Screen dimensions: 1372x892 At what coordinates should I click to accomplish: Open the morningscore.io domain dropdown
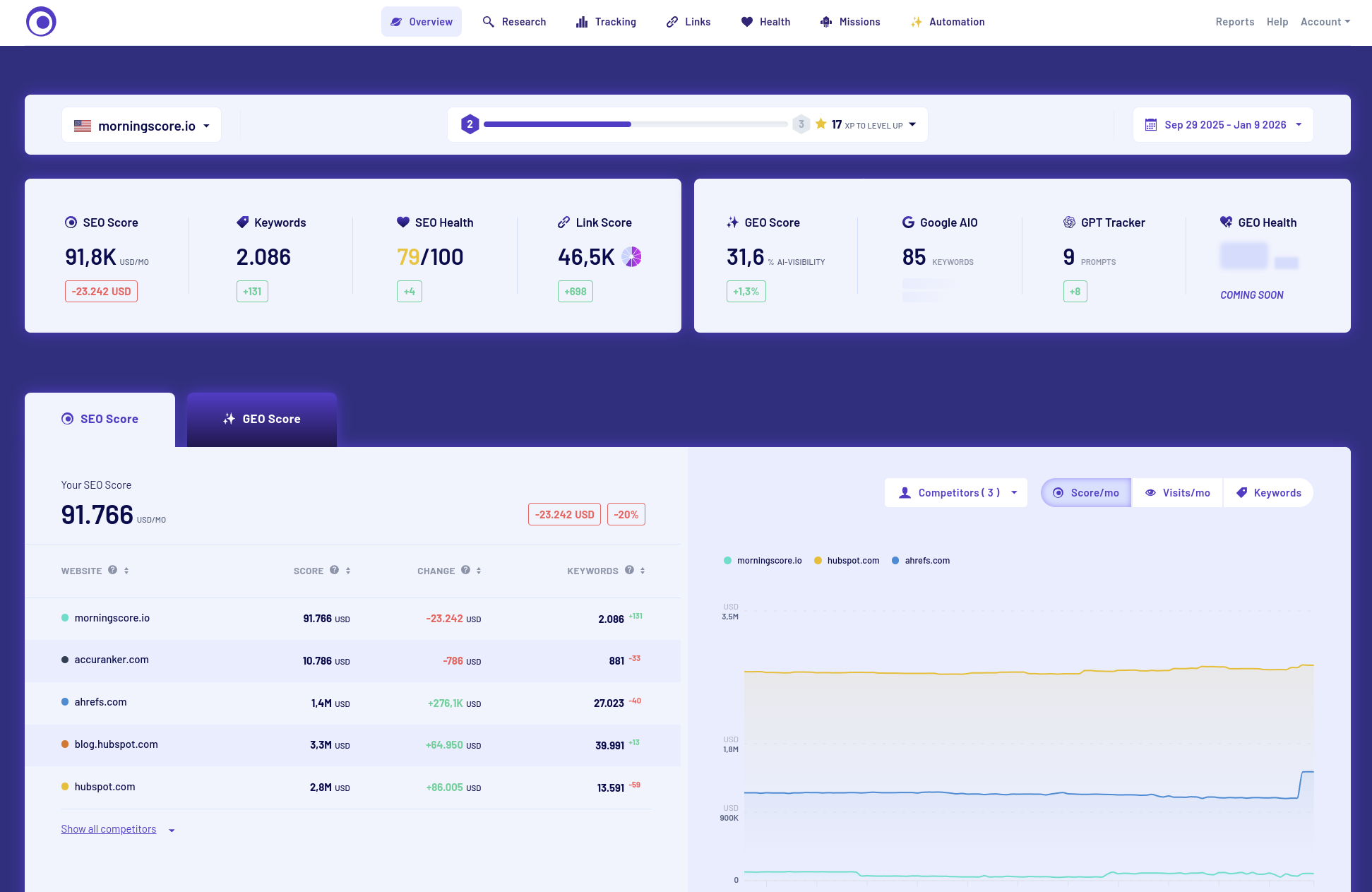(141, 126)
